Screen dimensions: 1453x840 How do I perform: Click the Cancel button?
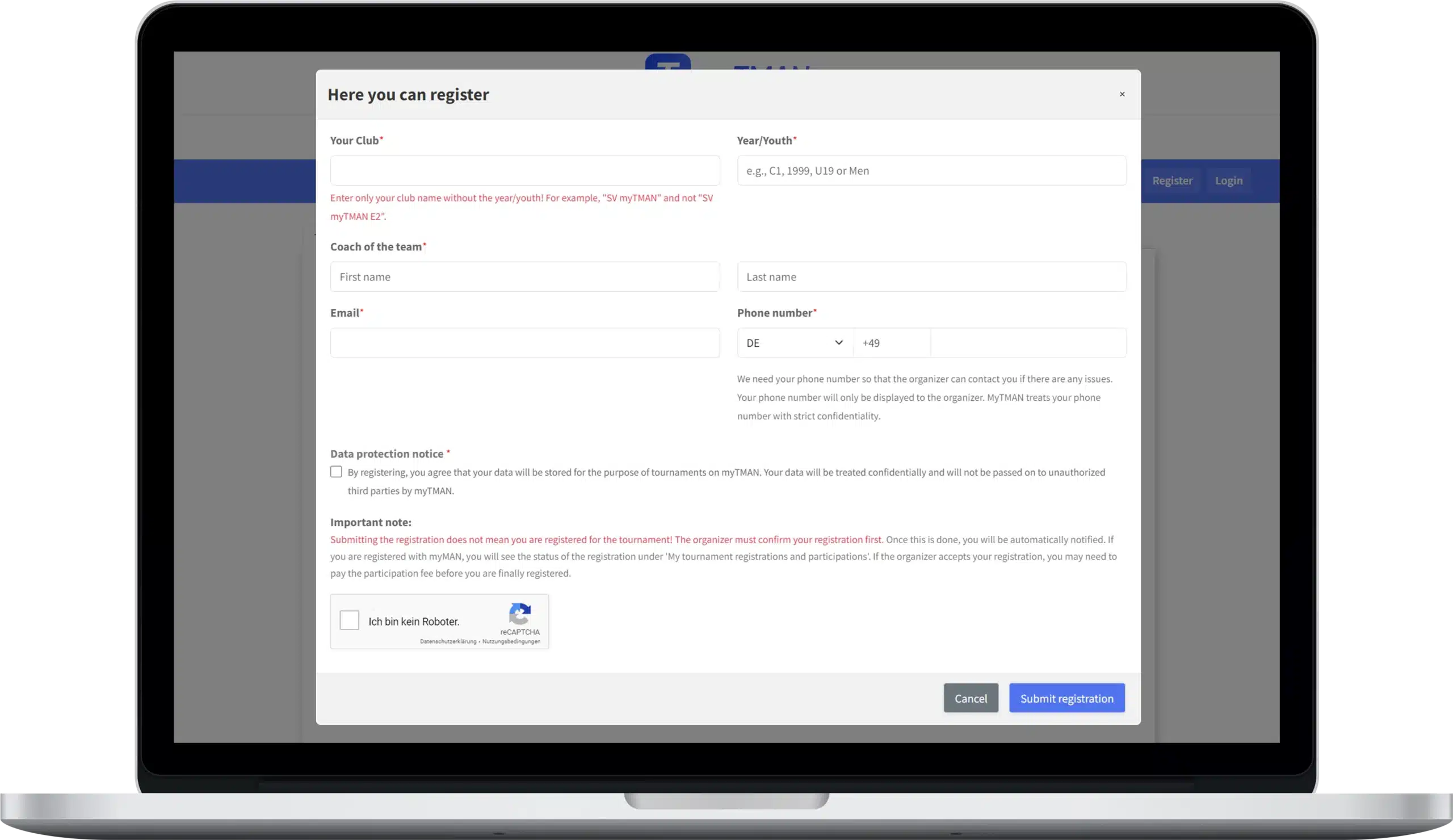point(971,698)
